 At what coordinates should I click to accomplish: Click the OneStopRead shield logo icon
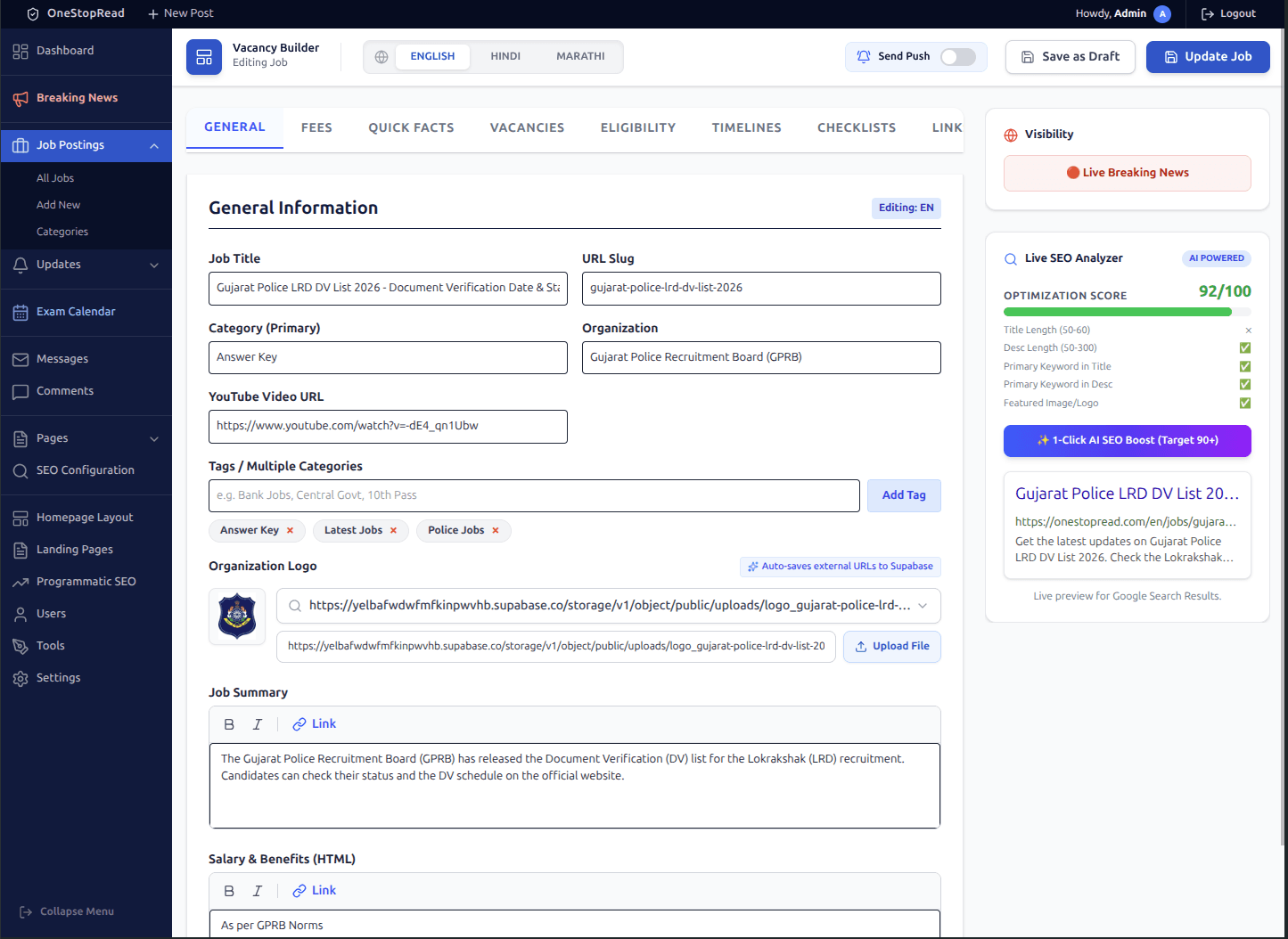pos(33,13)
